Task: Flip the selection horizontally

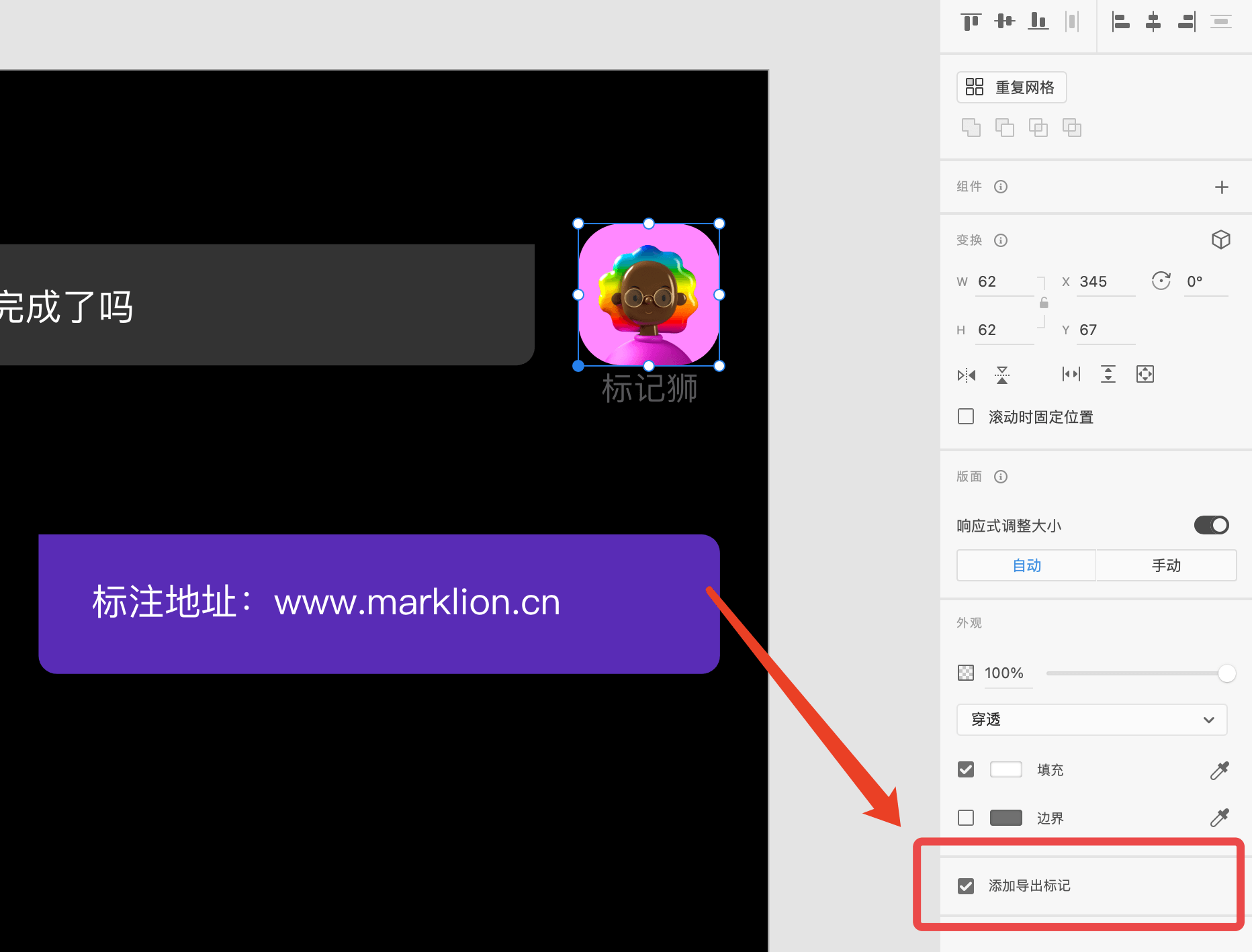Action: (967, 375)
